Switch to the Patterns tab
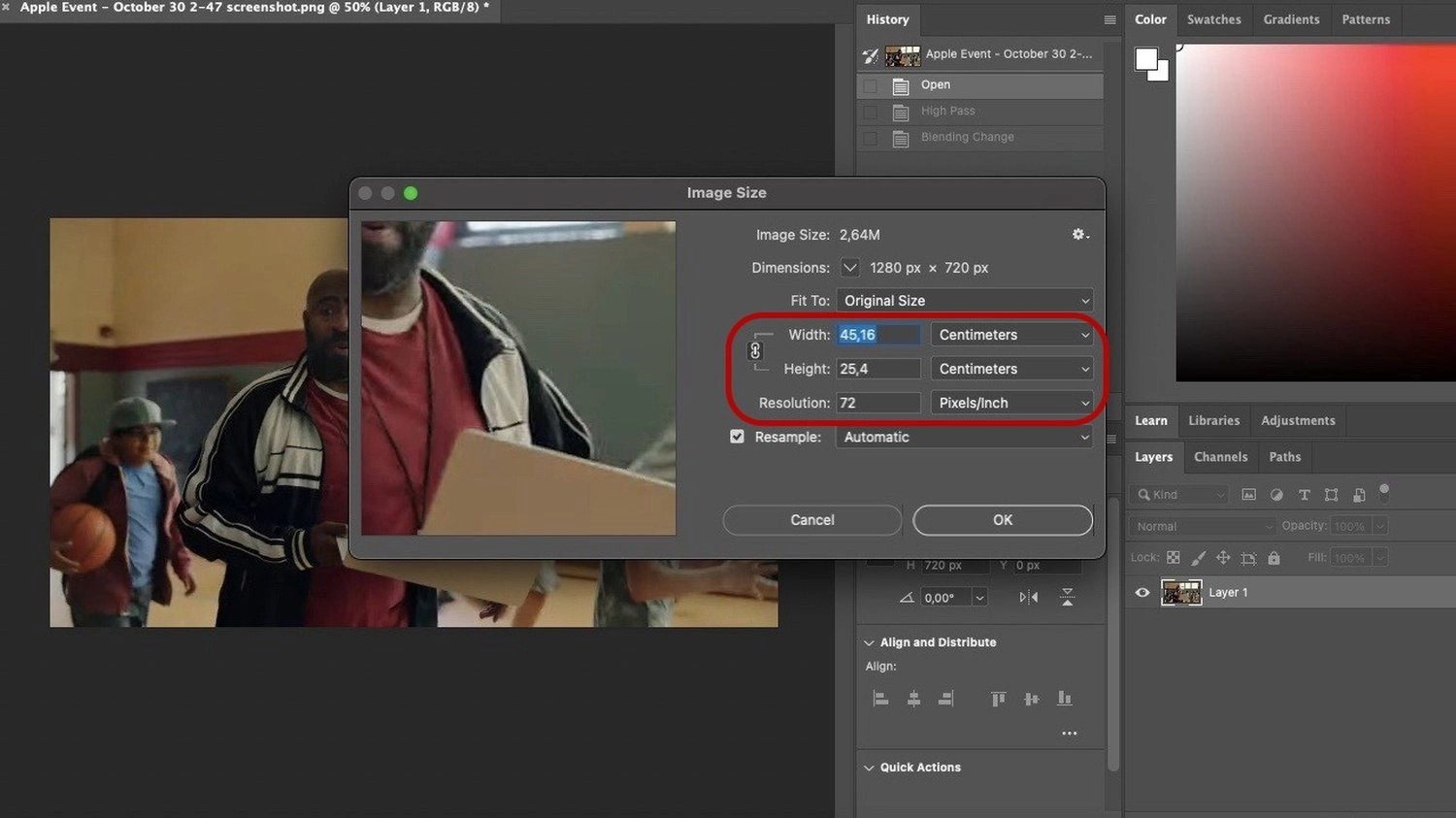This screenshot has width=1456, height=818. [1366, 19]
